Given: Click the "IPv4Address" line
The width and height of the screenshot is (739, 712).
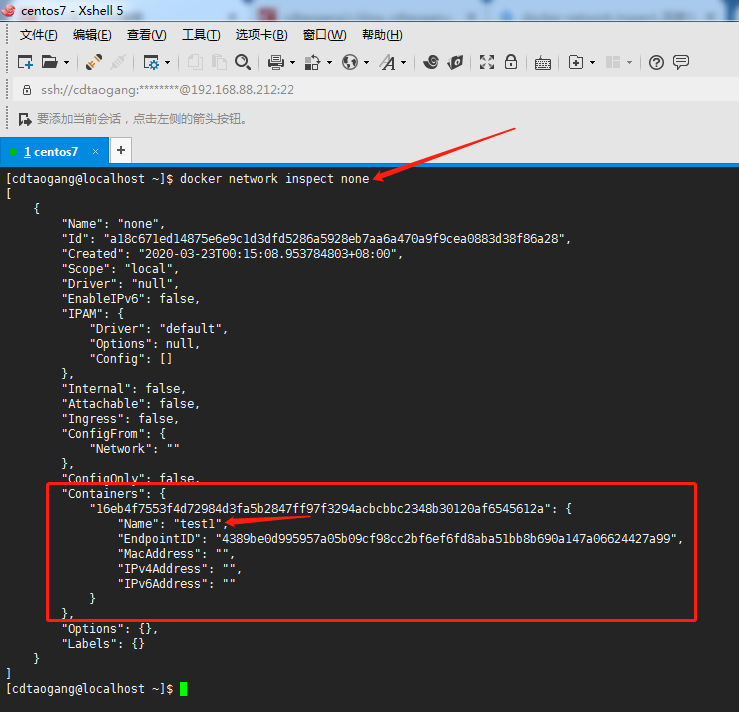Looking at the screenshot, I should 180,569.
